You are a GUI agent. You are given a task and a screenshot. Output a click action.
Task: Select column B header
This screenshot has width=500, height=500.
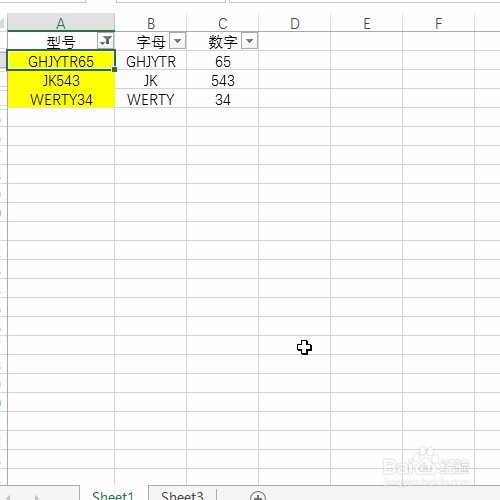coord(151,23)
